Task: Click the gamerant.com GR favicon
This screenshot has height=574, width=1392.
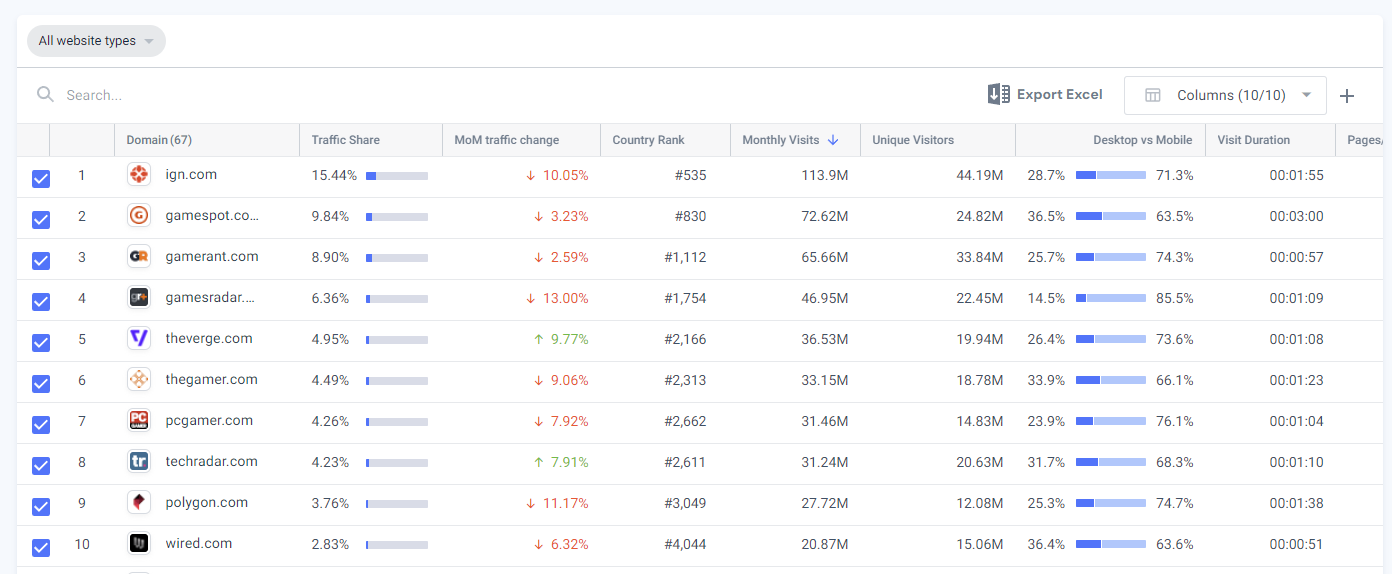Action: click(139, 257)
